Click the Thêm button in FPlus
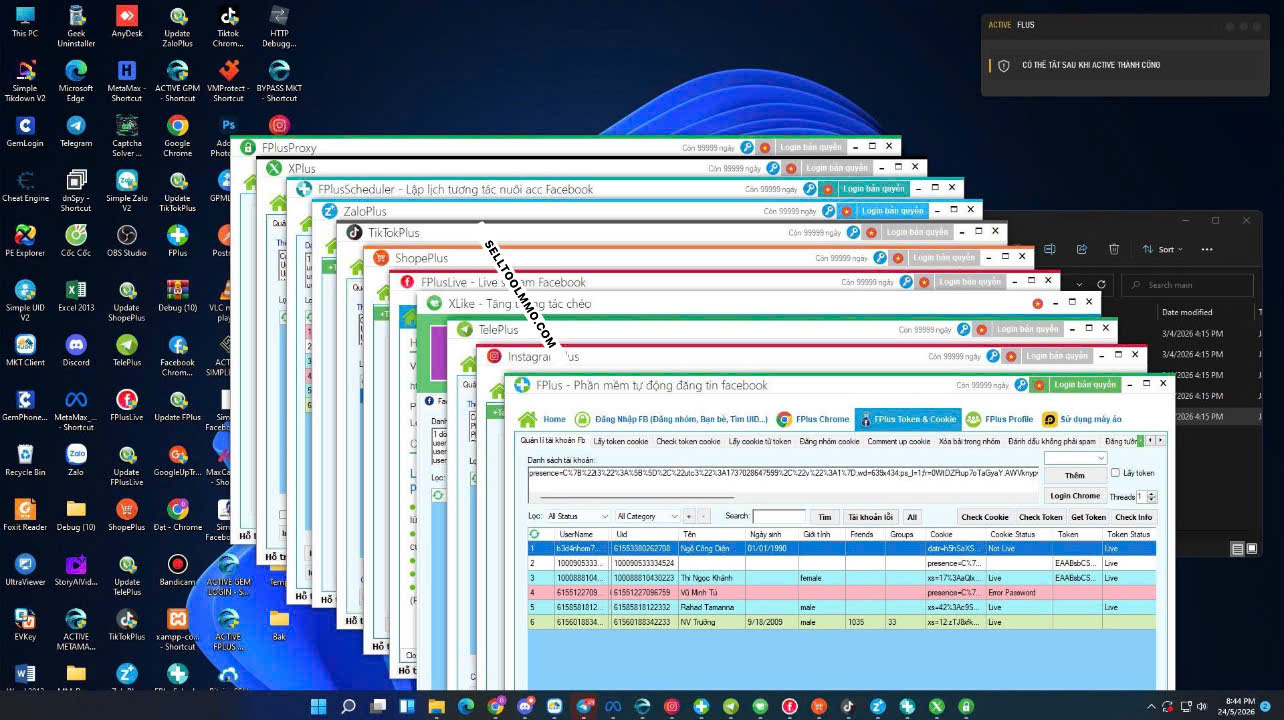This screenshot has height=720, width=1284. point(1075,476)
